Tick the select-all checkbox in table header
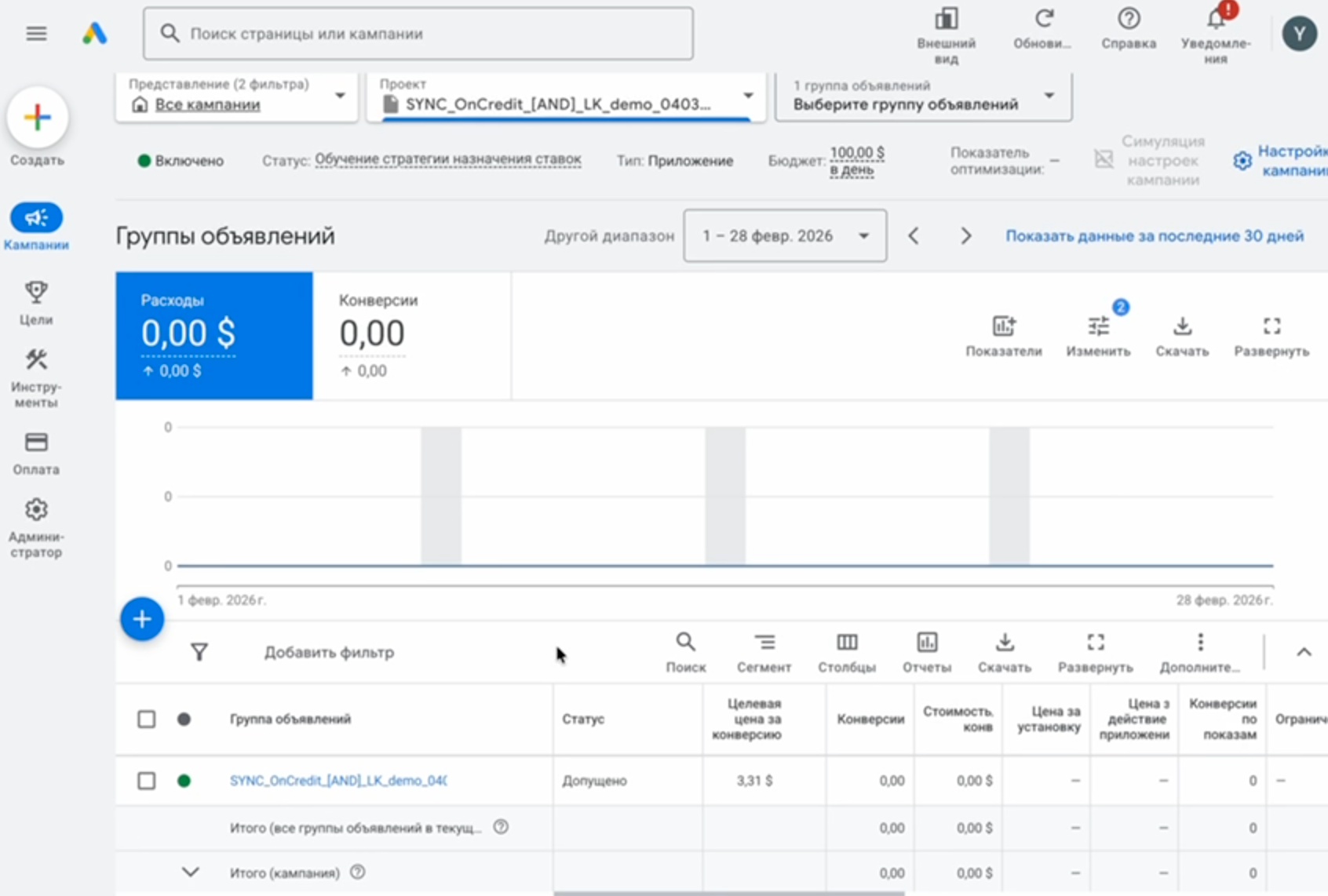 click(146, 719)
